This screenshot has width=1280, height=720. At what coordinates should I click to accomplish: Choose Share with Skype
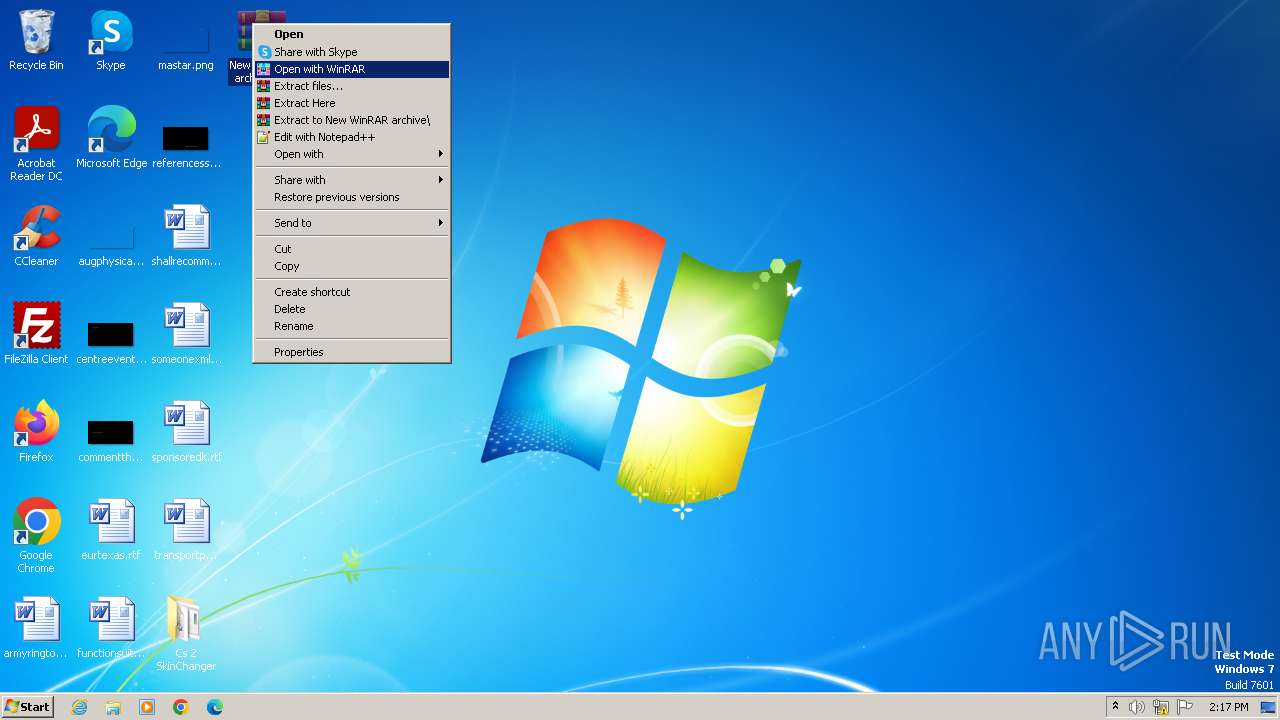[351, 52]
